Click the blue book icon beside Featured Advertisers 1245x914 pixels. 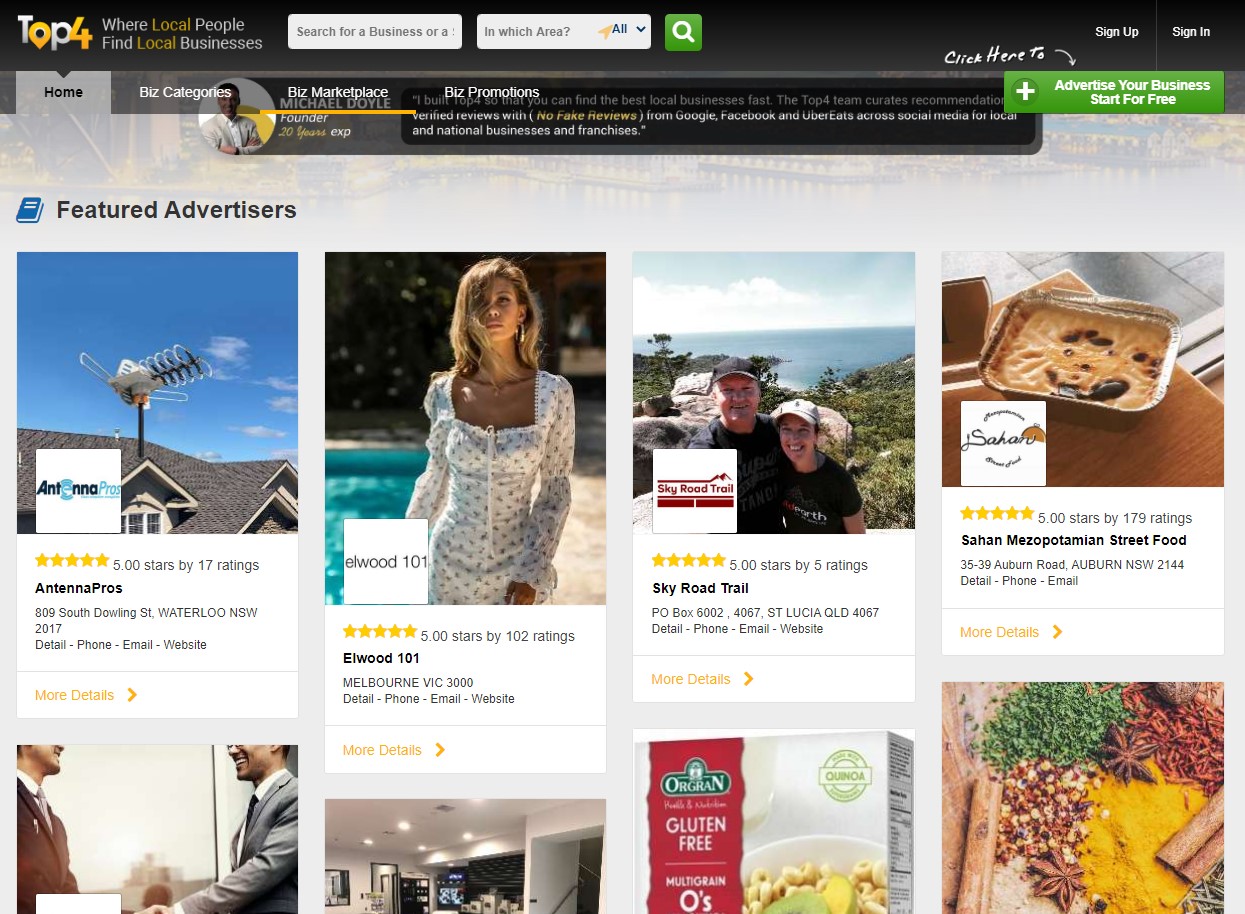pos(30,210)
